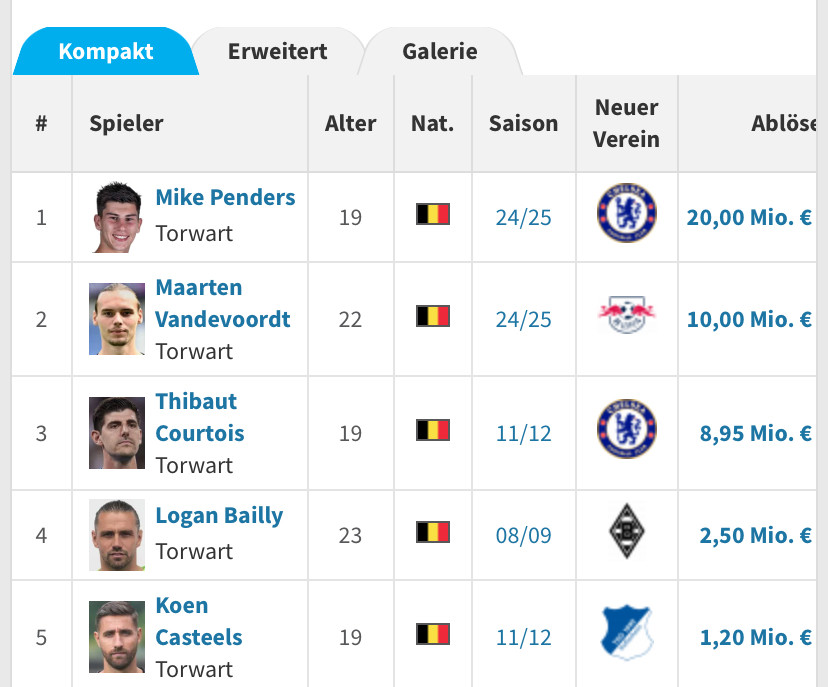
Task: Click Thibaut Courtois portrait photo
Action: tap(117, 433)
